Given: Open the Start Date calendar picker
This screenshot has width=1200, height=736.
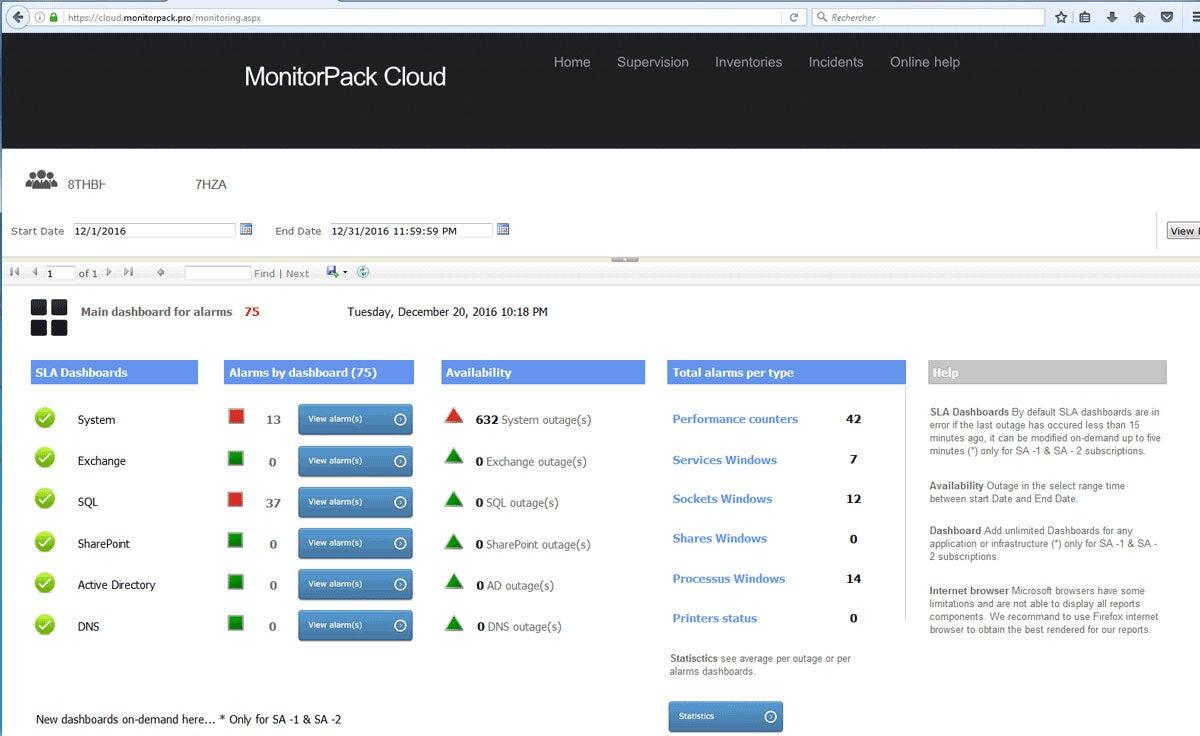Looking at the screenshot, I should (246, 229).
